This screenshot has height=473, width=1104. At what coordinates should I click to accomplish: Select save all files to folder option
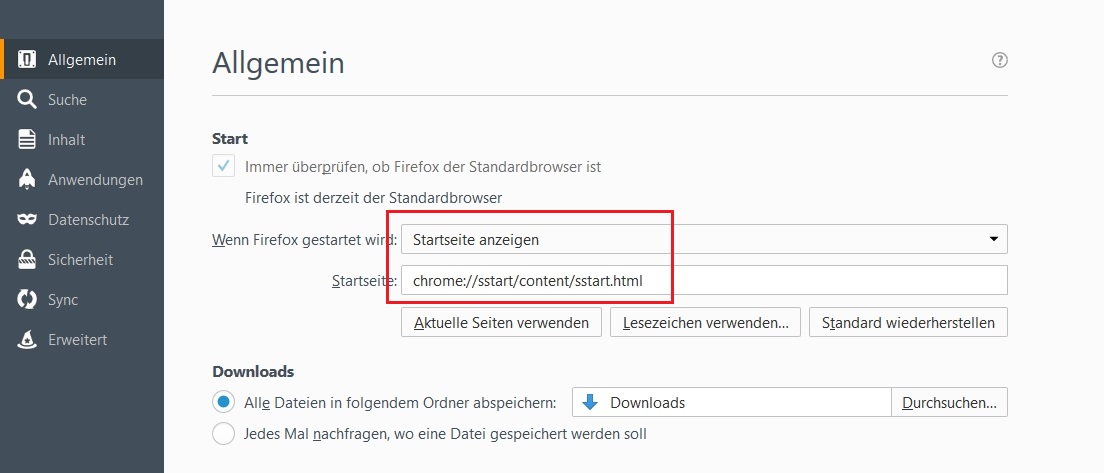[224, 402]
